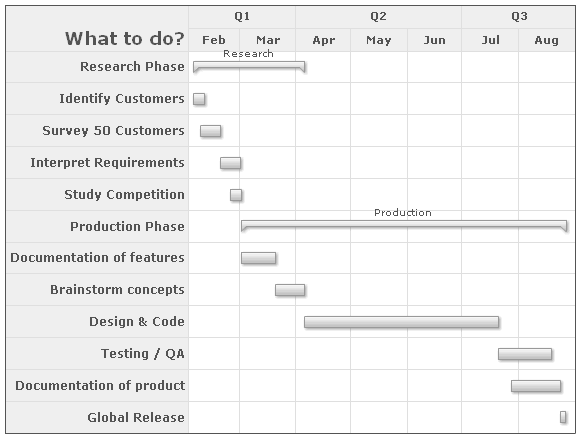Click the Research Phase bracket bar
Image resolution: width=581 pixels, height=438 pixels.
pyautogui.click(x=249, y=67)
